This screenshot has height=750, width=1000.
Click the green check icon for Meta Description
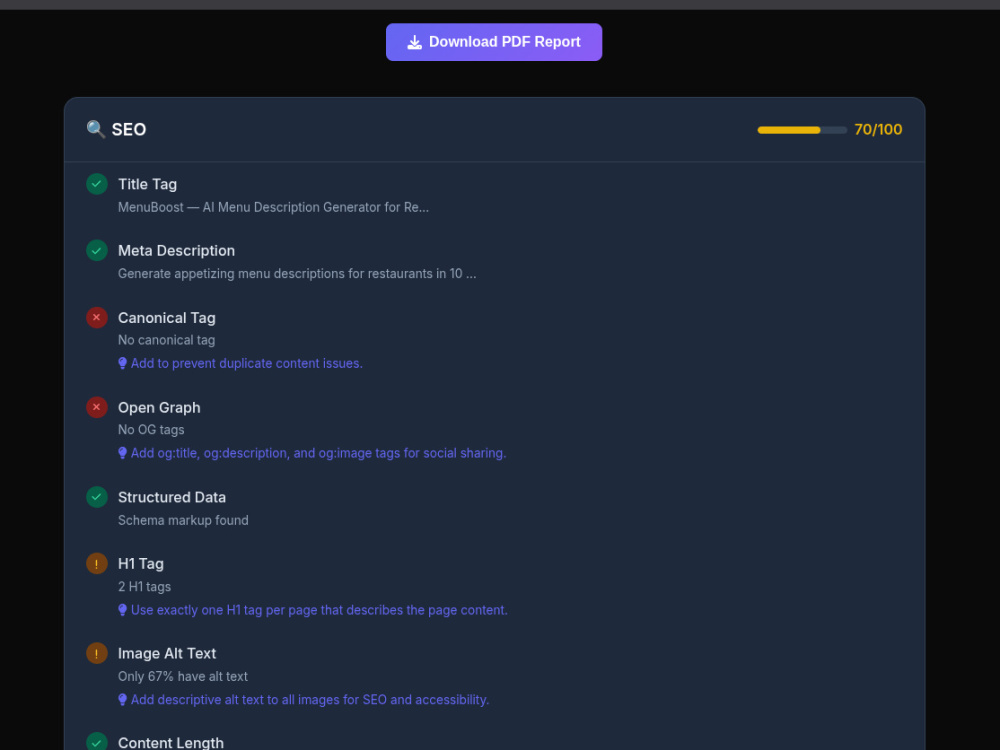(97, 250)
